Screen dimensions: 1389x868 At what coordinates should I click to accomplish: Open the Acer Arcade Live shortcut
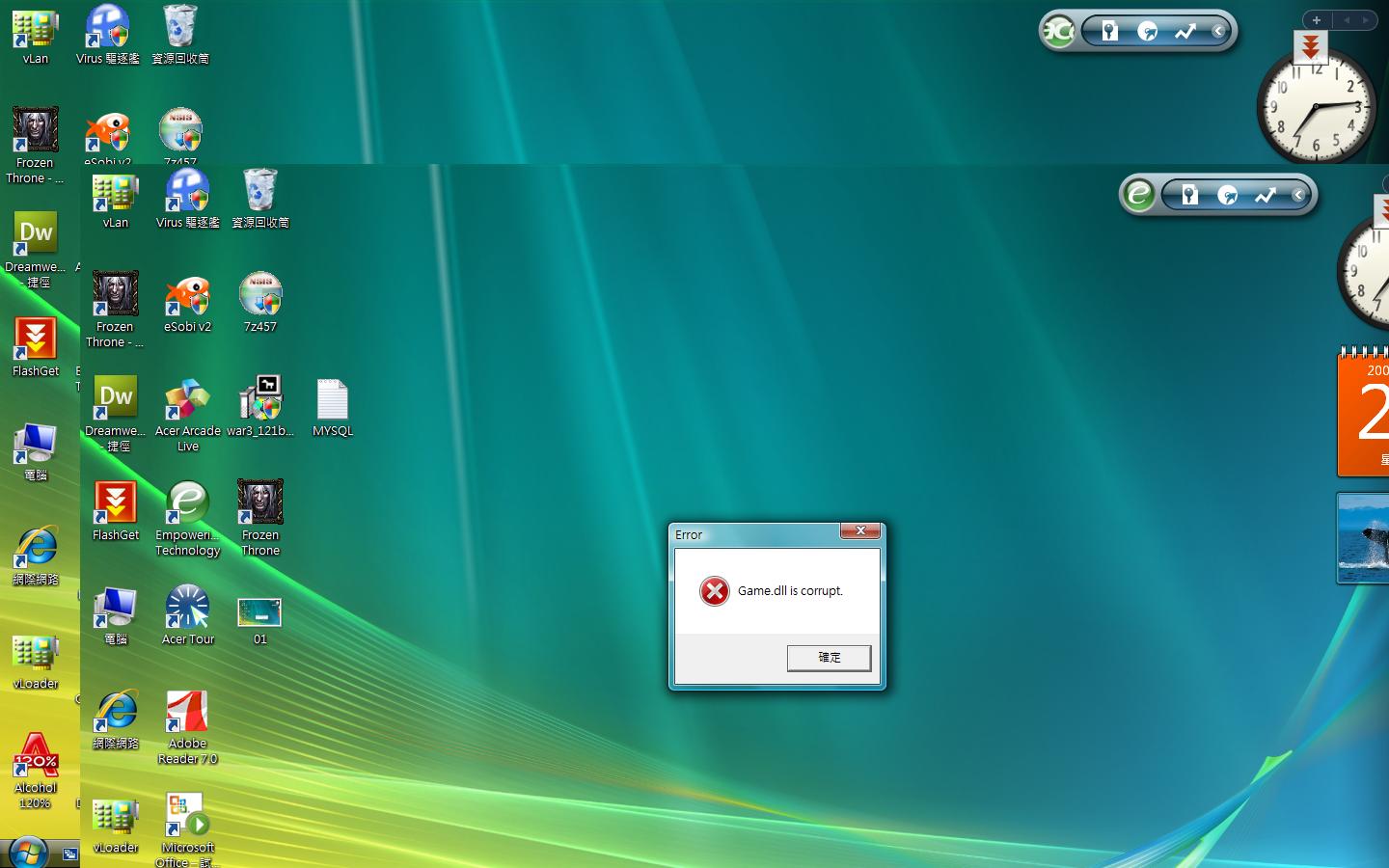(187, 401)
